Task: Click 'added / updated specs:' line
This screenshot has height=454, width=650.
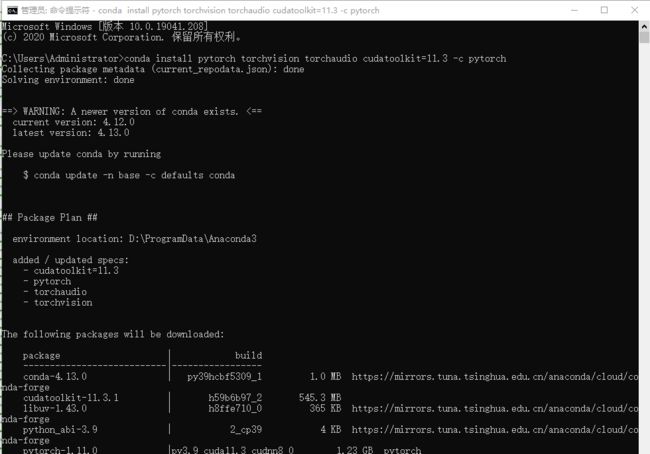Action: (70, 260)
